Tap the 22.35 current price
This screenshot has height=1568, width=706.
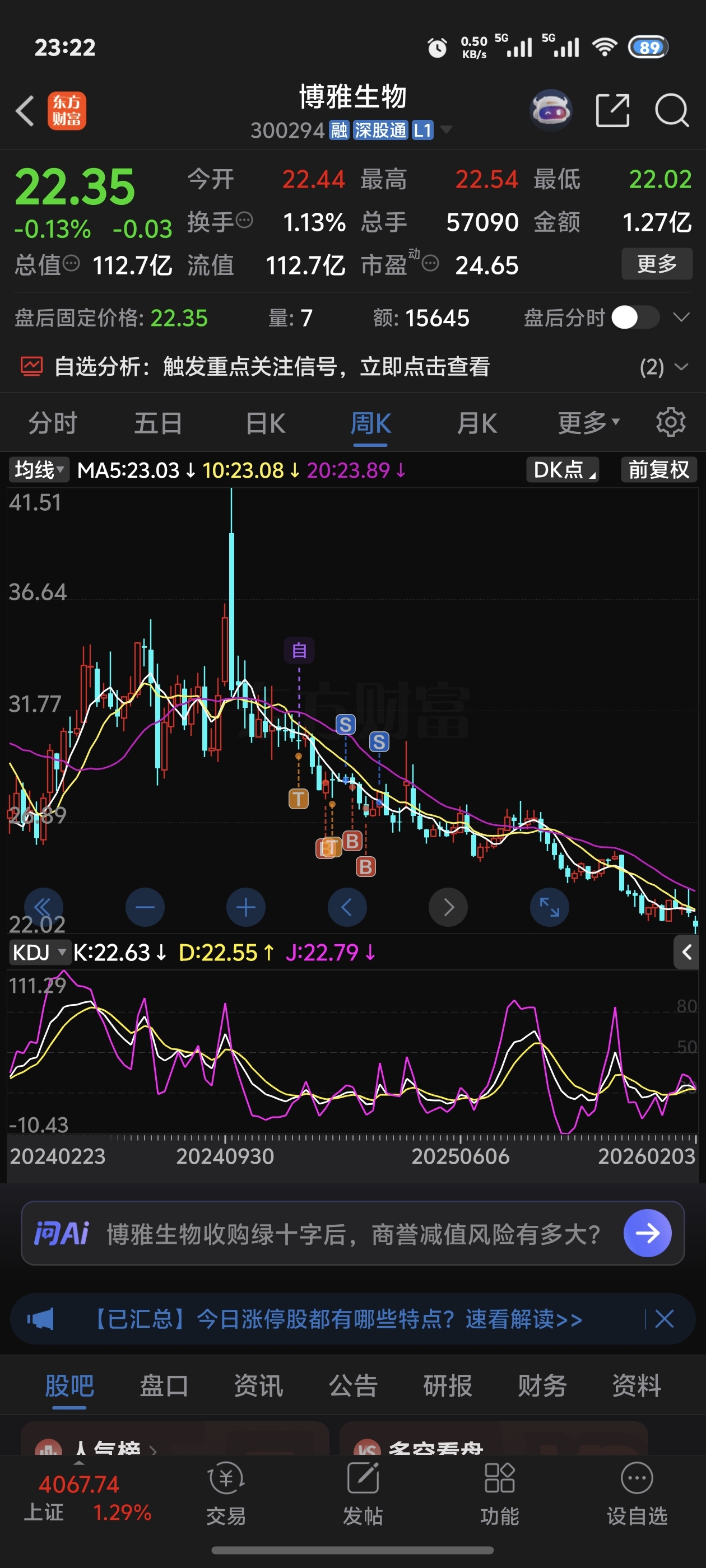[x=75, y=187]
